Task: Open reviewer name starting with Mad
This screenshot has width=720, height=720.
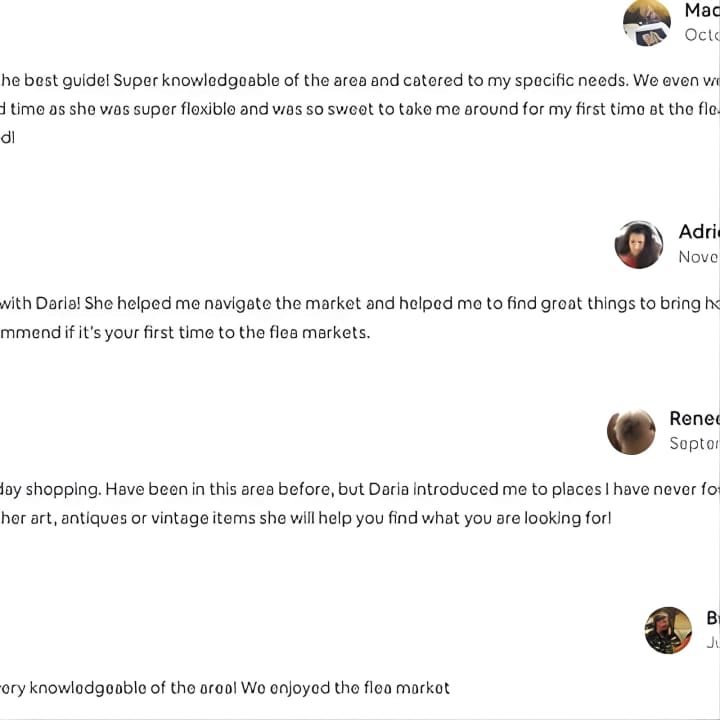Action: pos(702,10)
